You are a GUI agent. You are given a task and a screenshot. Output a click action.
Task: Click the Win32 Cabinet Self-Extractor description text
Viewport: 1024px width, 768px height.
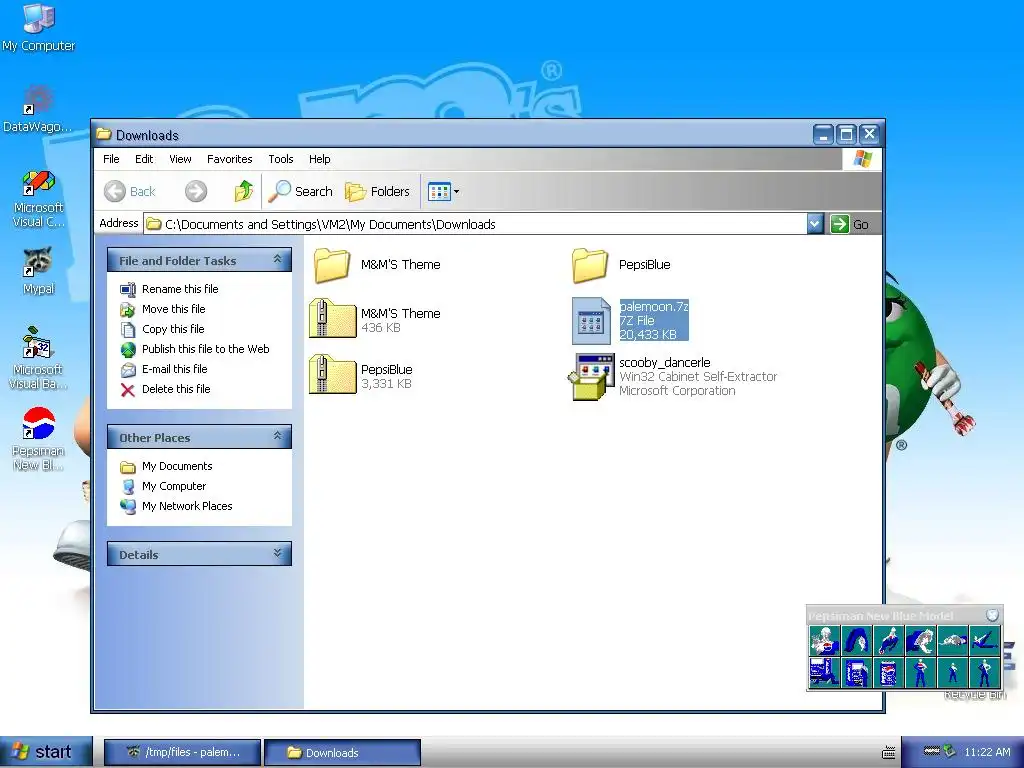(x=698, y=377)
